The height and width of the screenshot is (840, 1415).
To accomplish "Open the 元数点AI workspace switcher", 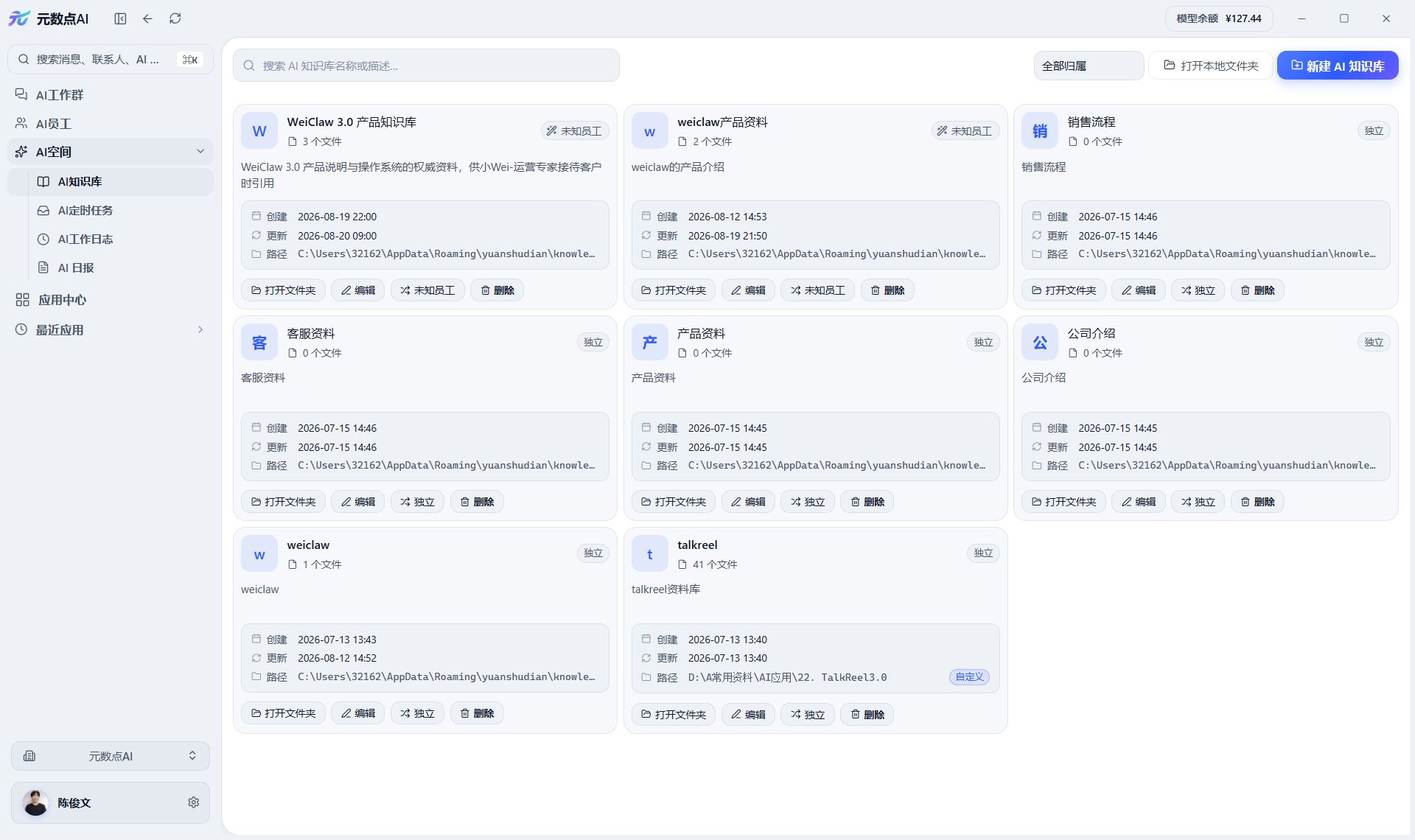I will [x=111, y=756].
